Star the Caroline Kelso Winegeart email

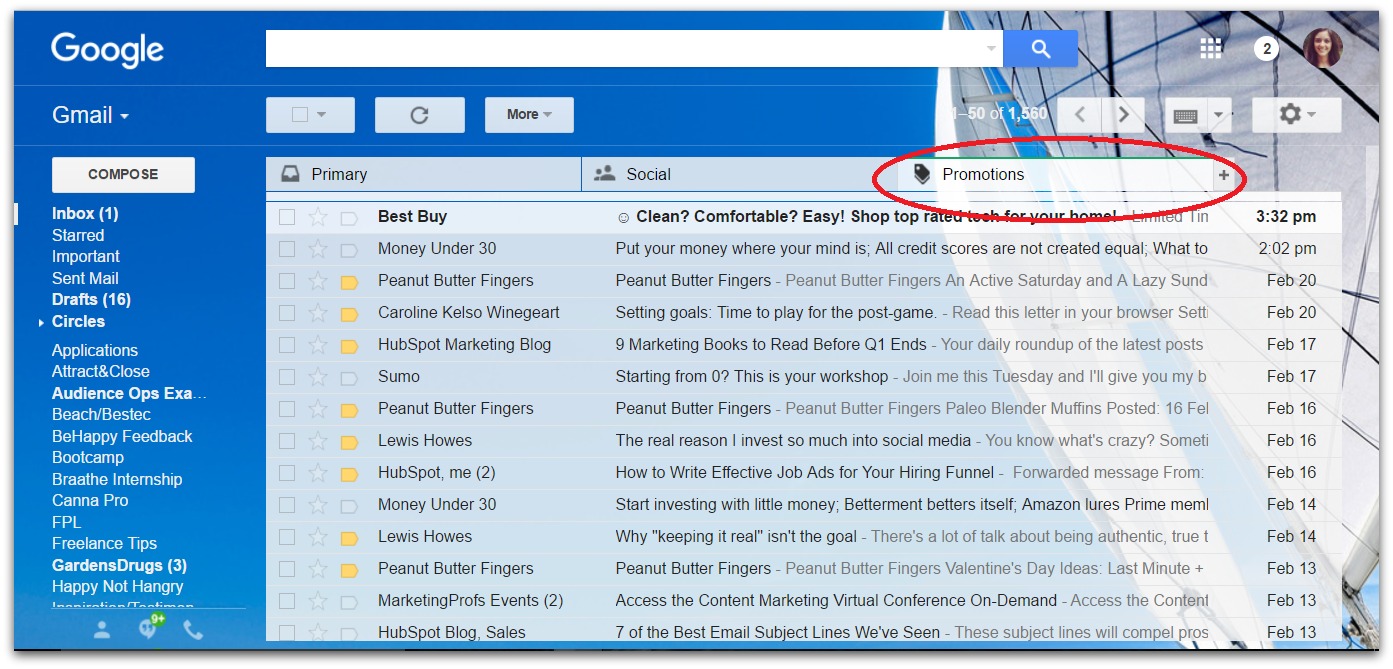(318, 313)
